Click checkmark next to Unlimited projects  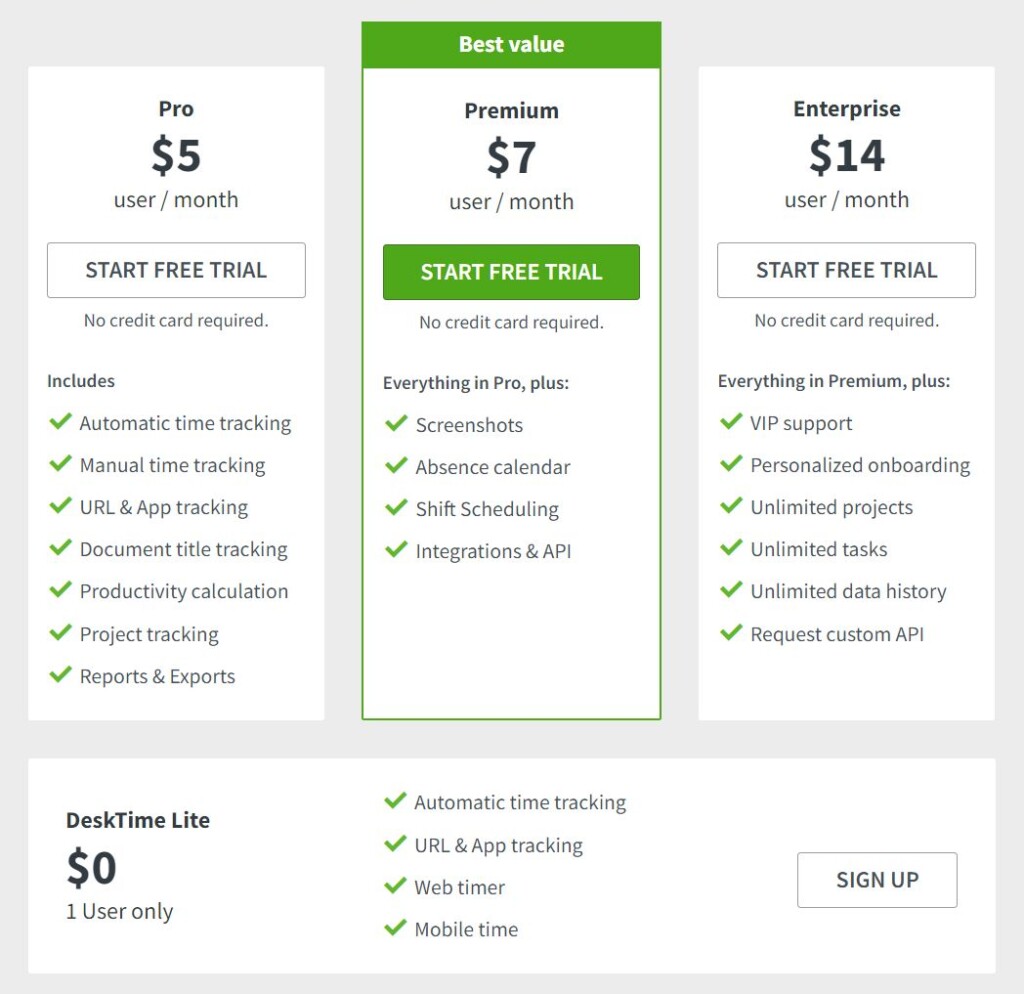[731, 506]
